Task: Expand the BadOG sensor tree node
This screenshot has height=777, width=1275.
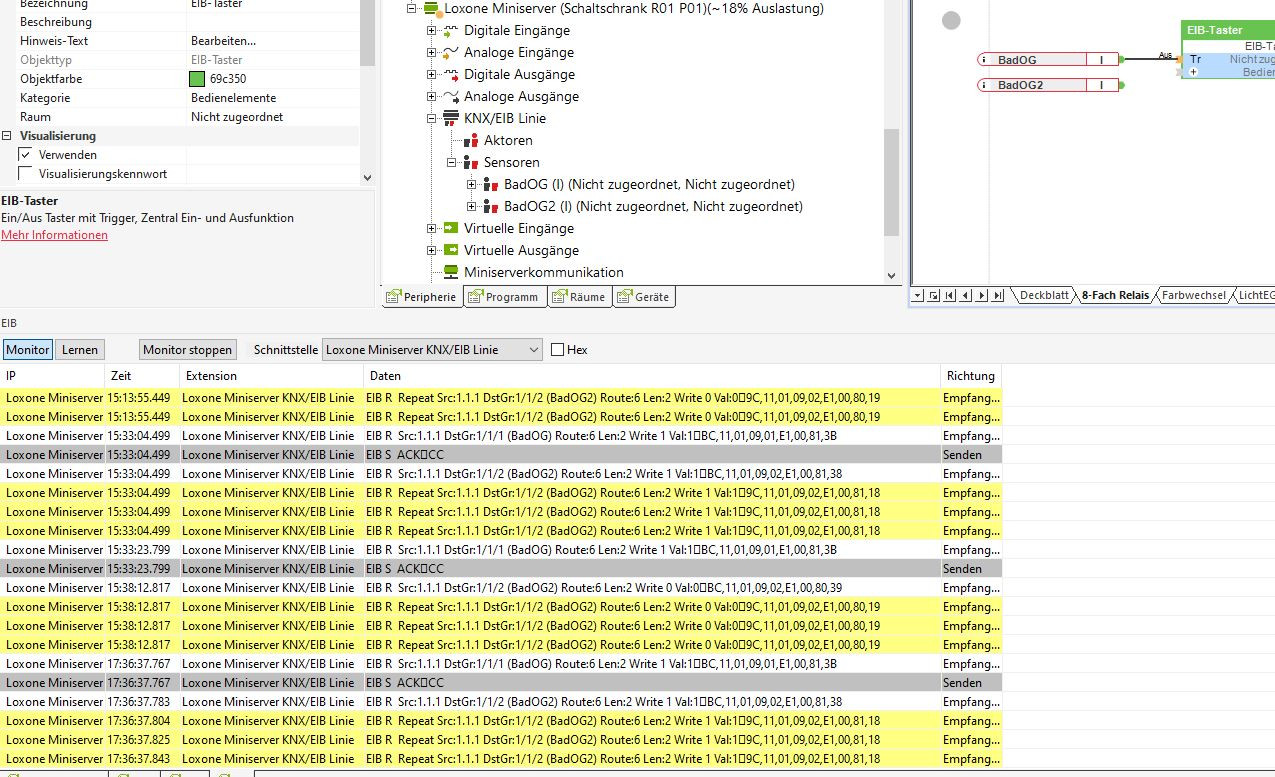Action: 472,184
